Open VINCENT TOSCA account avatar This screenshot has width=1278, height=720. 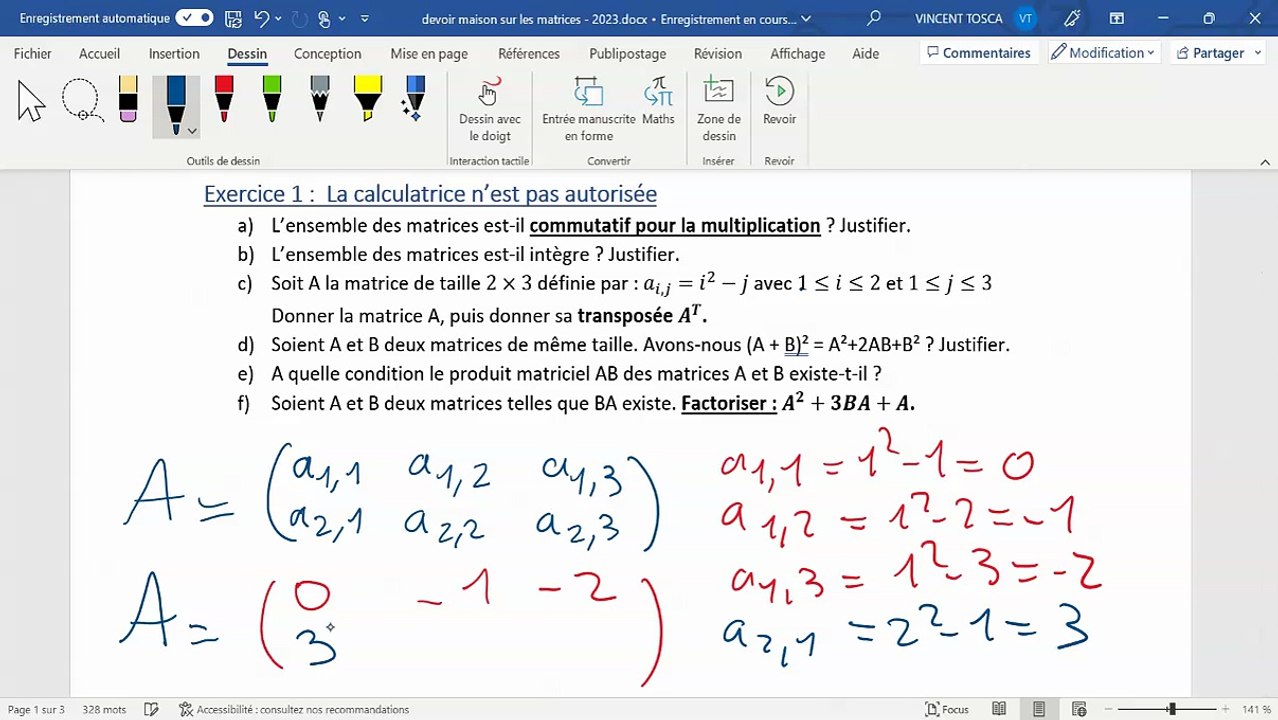click(1025, 18)
